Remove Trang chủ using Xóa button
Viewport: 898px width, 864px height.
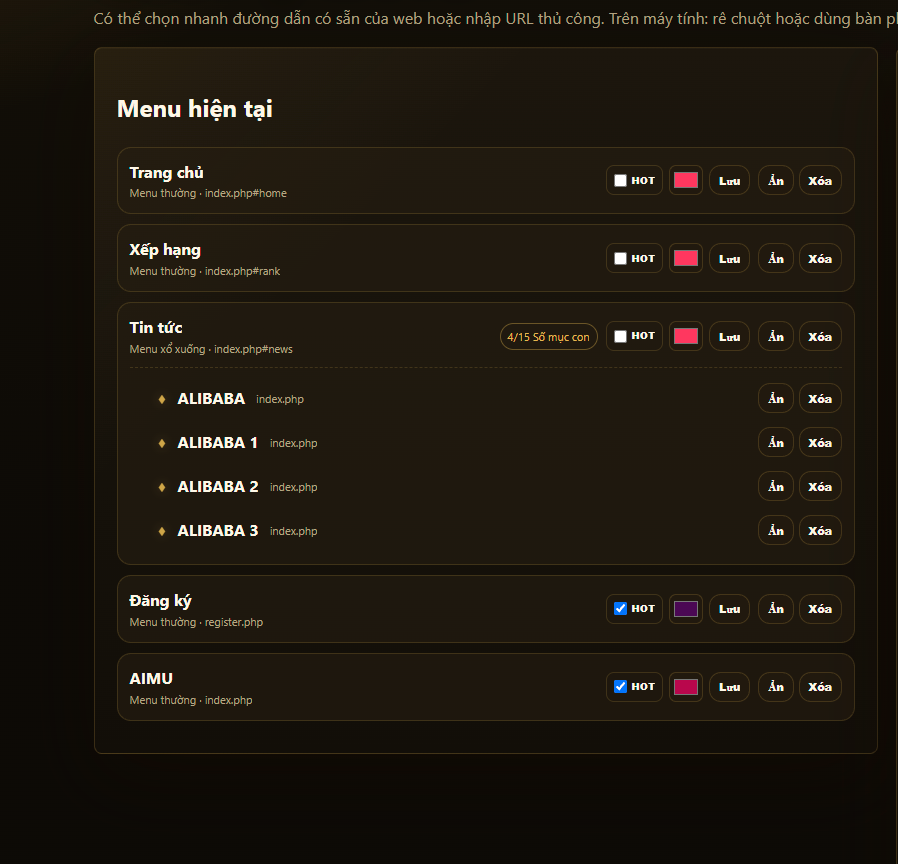click(x=820, y=180)
